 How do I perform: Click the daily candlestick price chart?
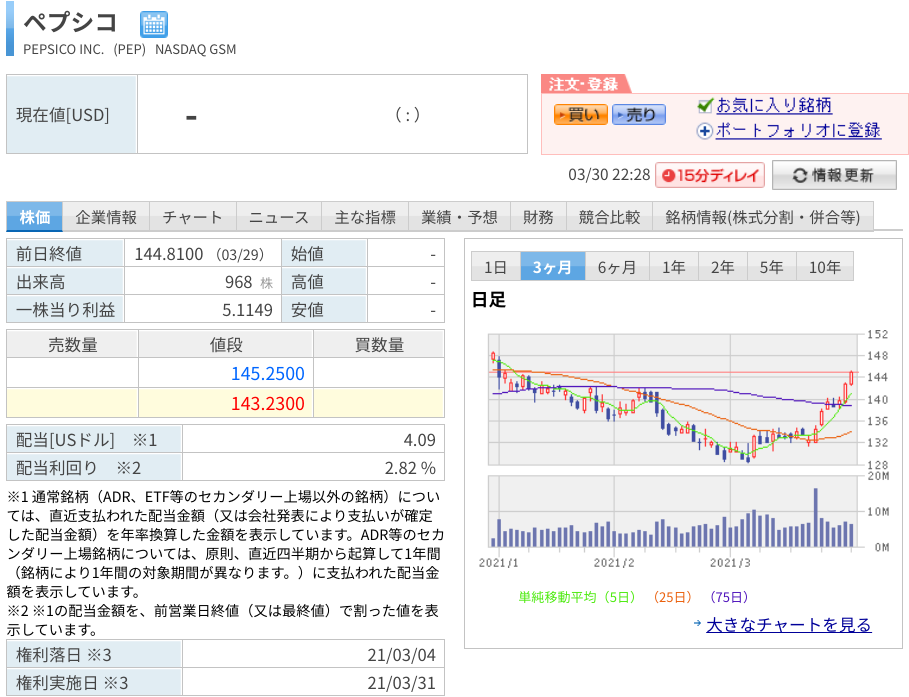pyautogui.click(x=673, y=400)
